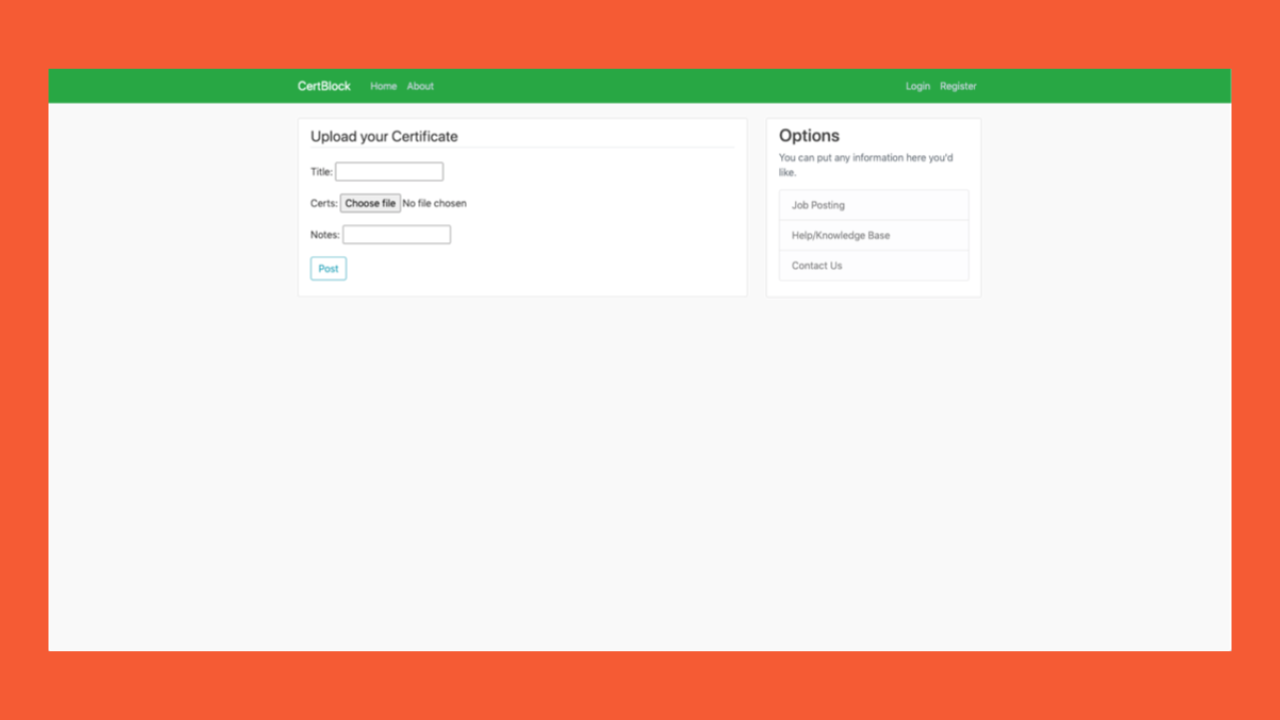The image size is (1280, 720).
Task: Open the CertBlock brand link
Action: click(x=324, y=86)
